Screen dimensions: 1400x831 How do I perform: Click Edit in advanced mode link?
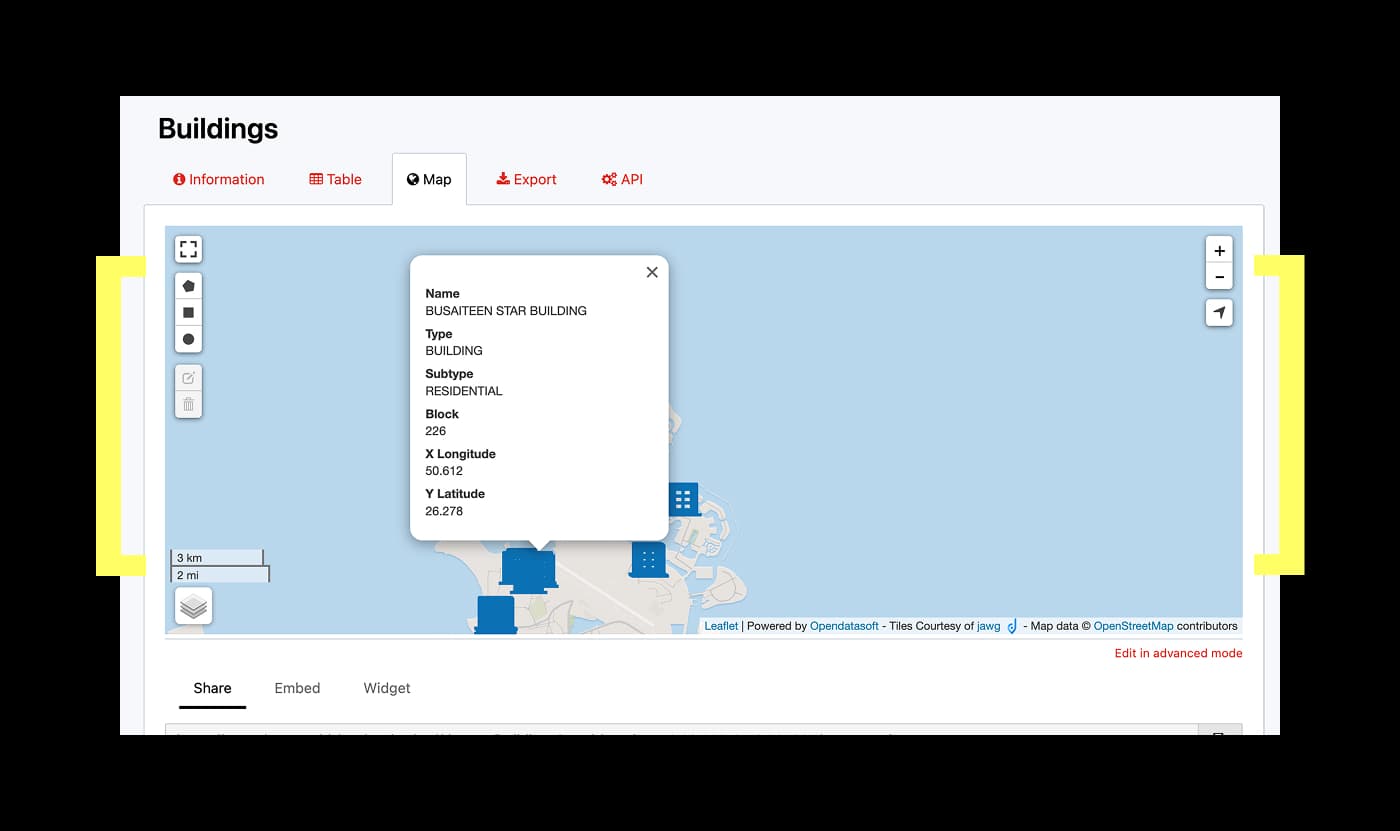[x=1178, y=653]
